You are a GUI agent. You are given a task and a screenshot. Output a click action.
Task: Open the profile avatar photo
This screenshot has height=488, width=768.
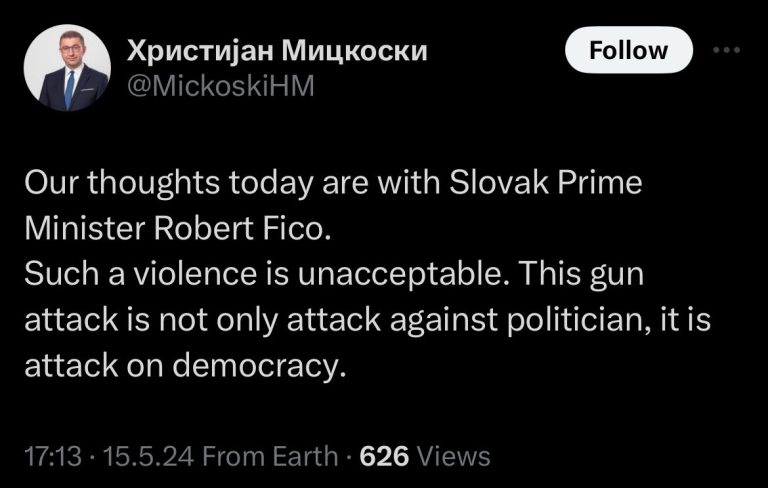(67, 68)
